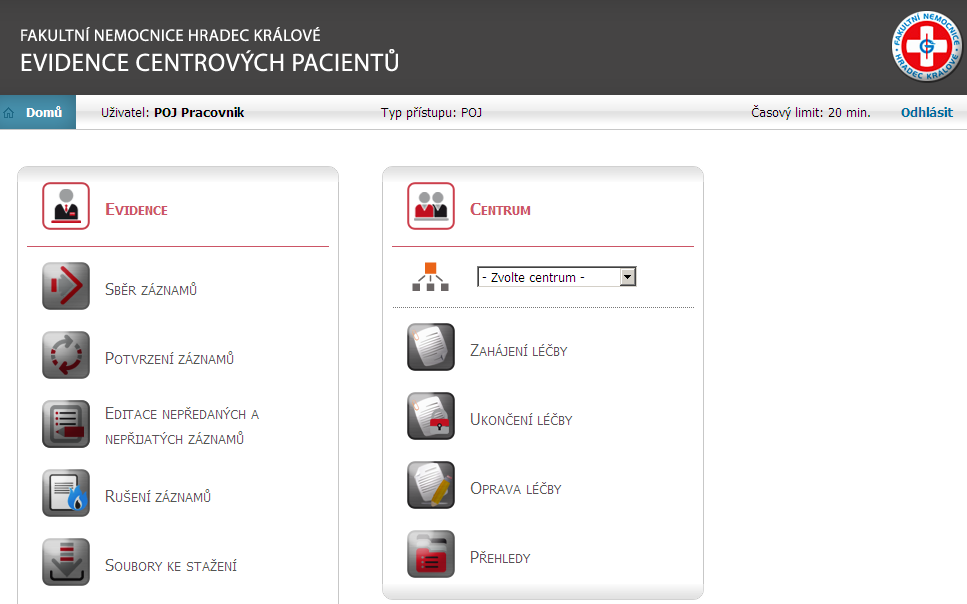Open Rušení záznamů link
Screen dimensions: 967x604
point(158,497)
